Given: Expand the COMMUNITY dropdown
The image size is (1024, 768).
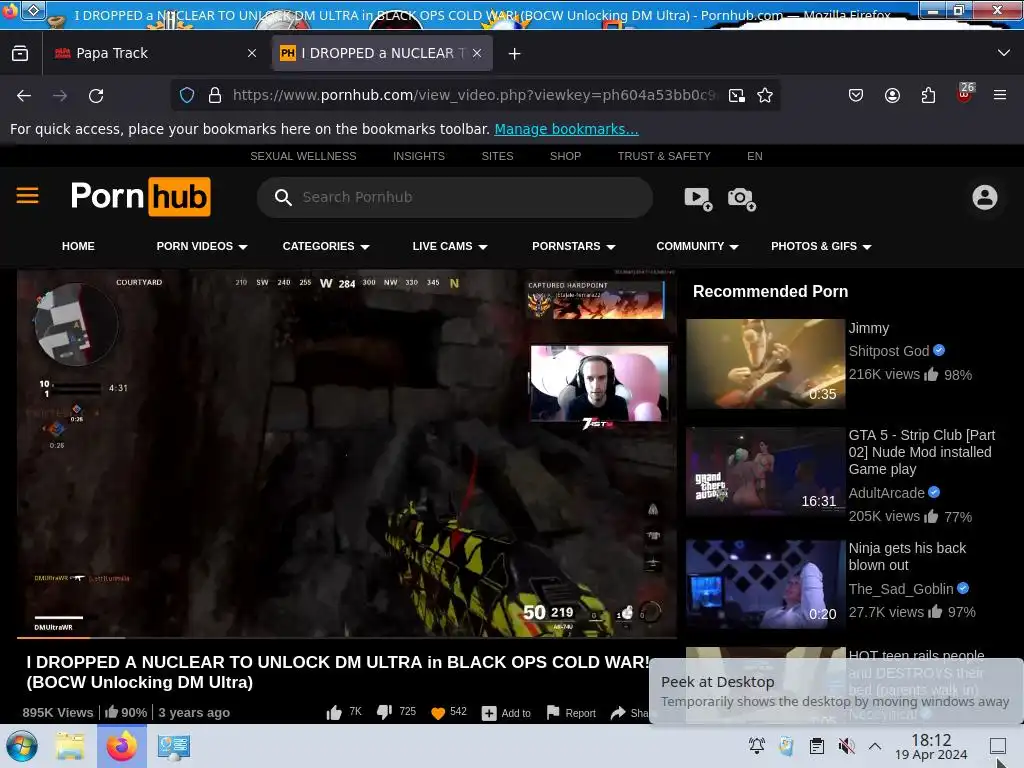Looking at the screenshot, I should pyautogui.click(x=697, y=246).
